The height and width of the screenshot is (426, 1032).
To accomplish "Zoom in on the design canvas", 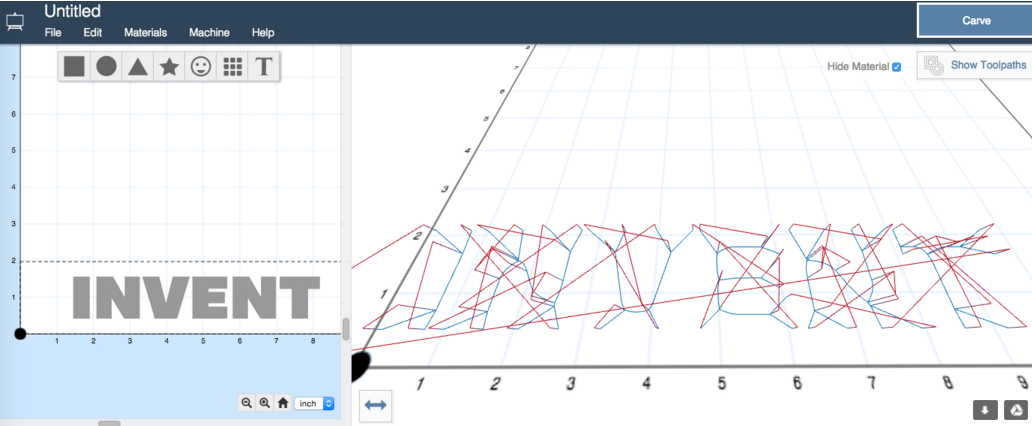I will (x=265, y=403).
